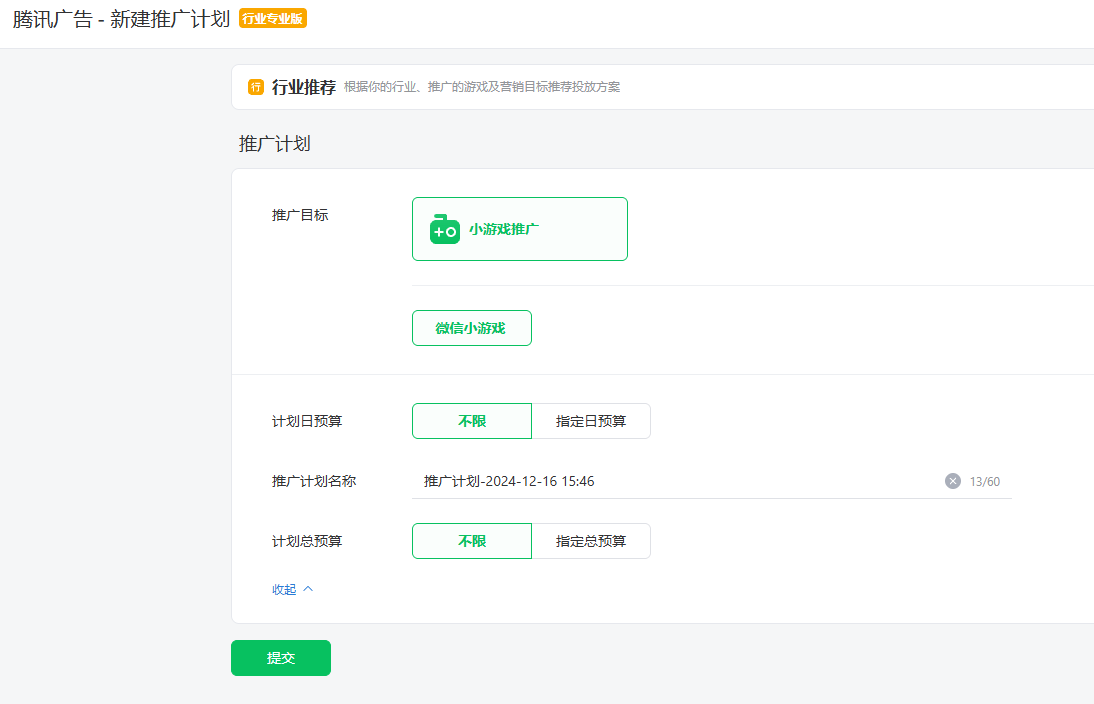Set total budget to 不限
The image size is (1094, 704).
click(x=472, y=541)
